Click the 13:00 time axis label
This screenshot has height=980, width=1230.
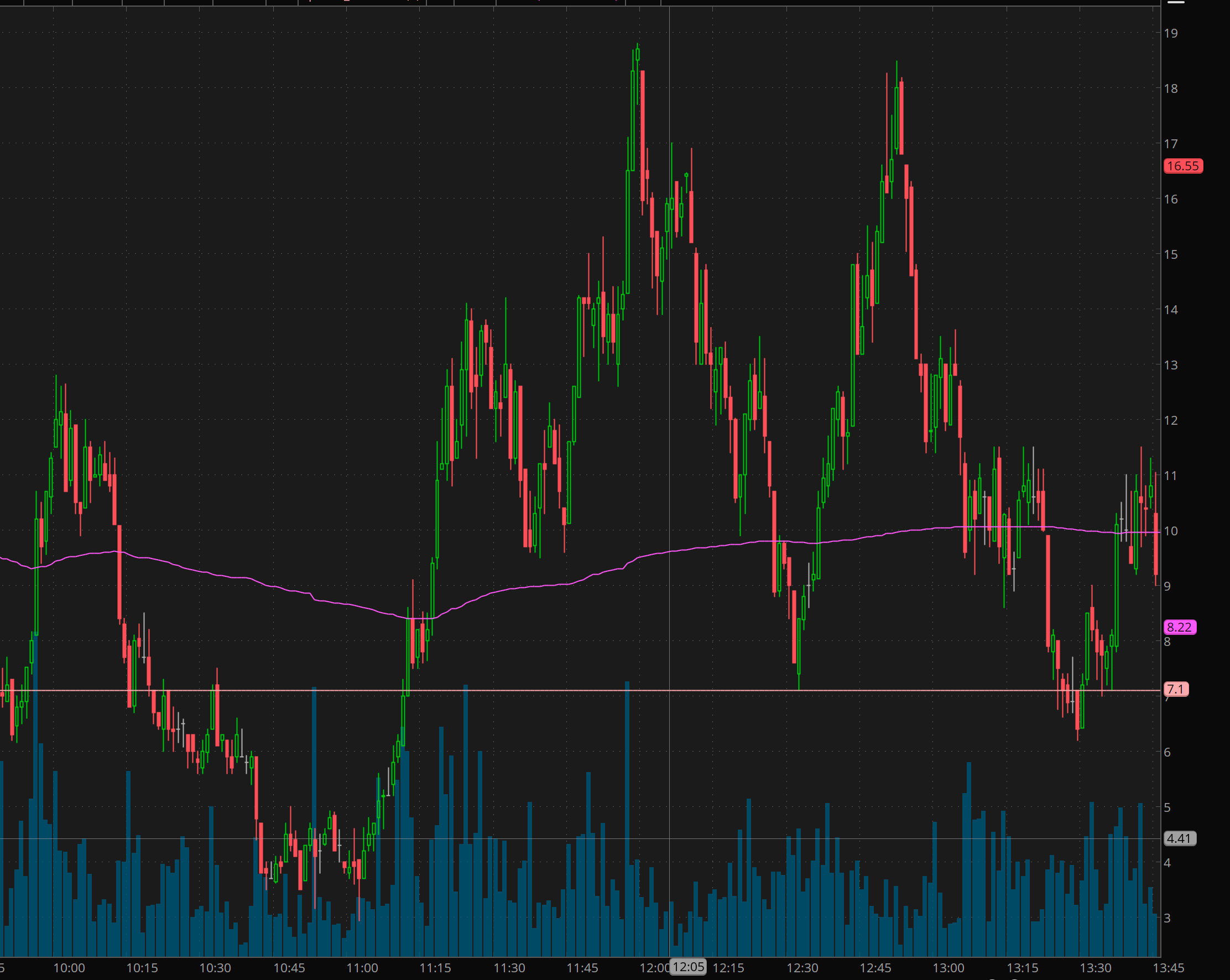(948, 967)
